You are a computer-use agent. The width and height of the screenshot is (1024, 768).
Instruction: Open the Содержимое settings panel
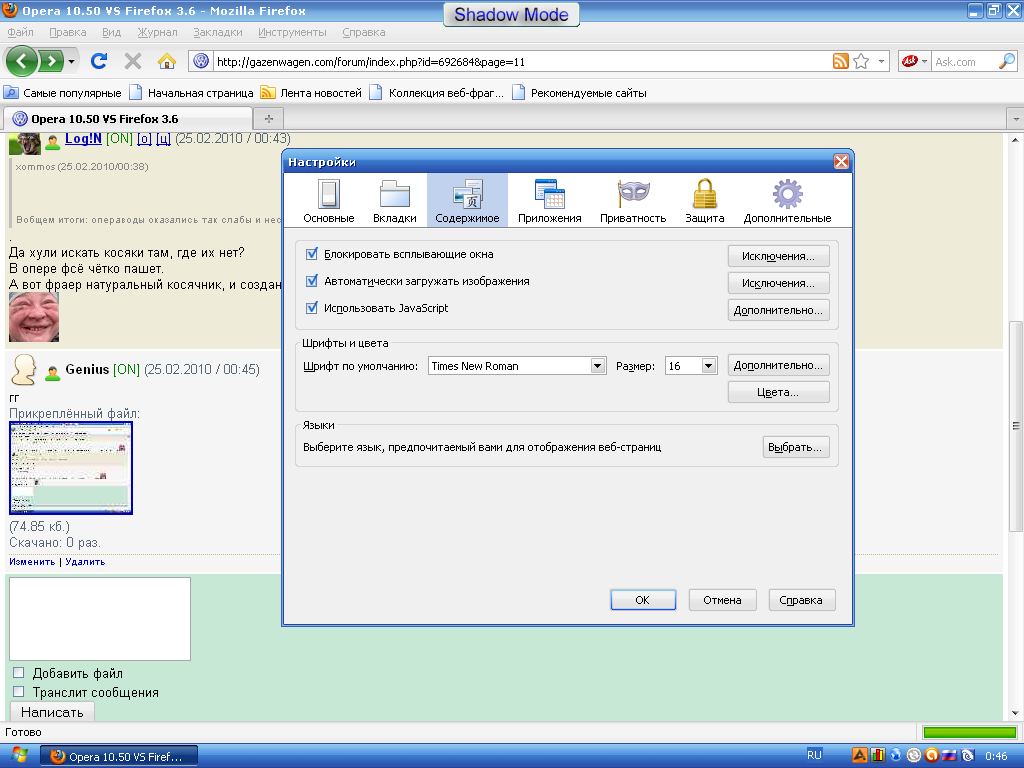[467, 200]
